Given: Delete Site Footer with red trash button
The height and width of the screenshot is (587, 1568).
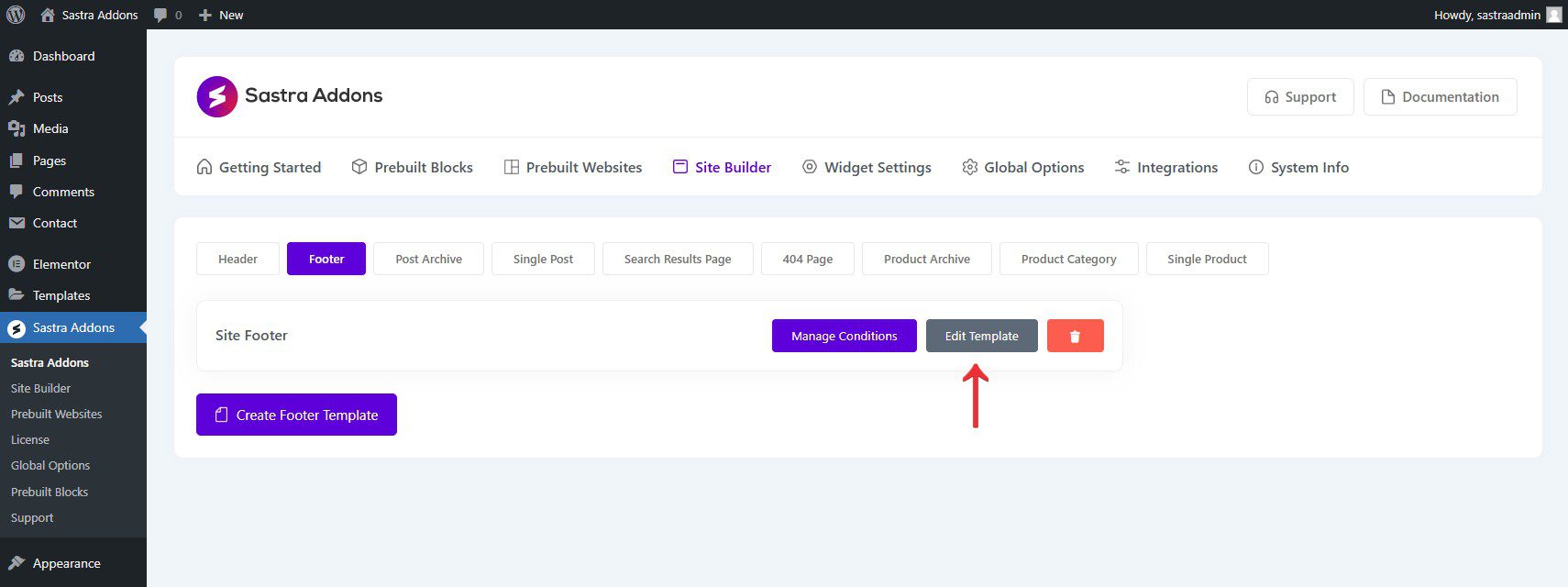Looking at the screenshot, I should pyautogui.click(x=1076, y=336).
